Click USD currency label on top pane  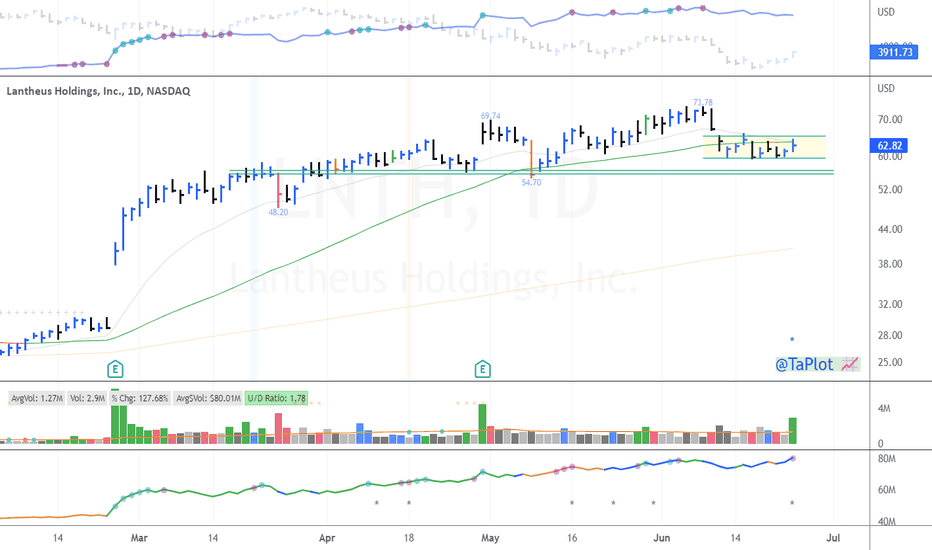click(886, 12)
